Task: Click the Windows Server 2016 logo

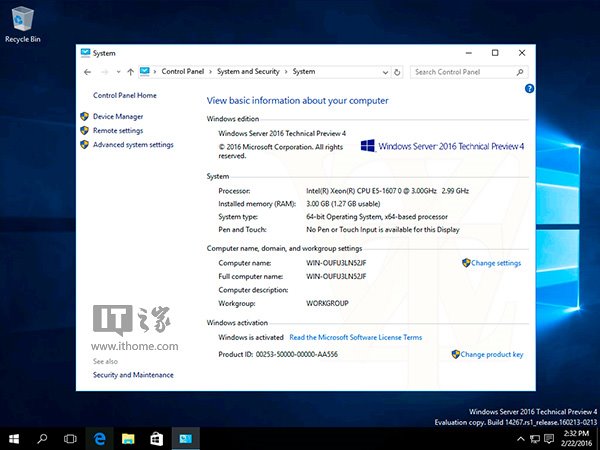Action: click(442, 146)
